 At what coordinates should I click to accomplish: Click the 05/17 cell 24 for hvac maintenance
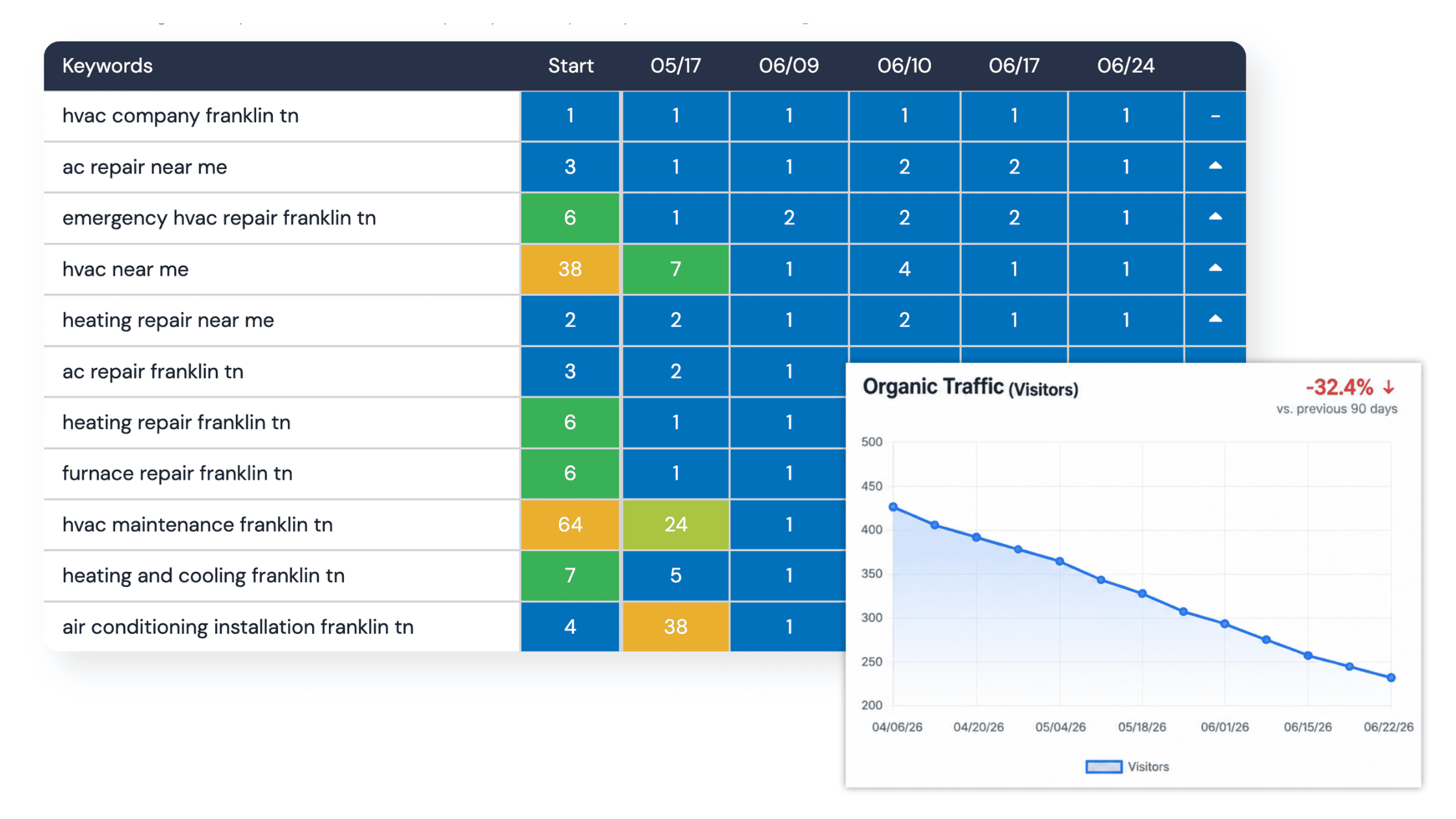click(x=676, y=525)
